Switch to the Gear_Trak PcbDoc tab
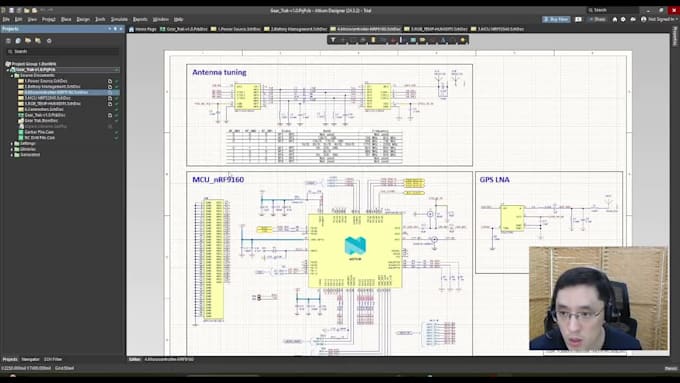This screenshot has width=680, height=383. [x=184, y=29]
